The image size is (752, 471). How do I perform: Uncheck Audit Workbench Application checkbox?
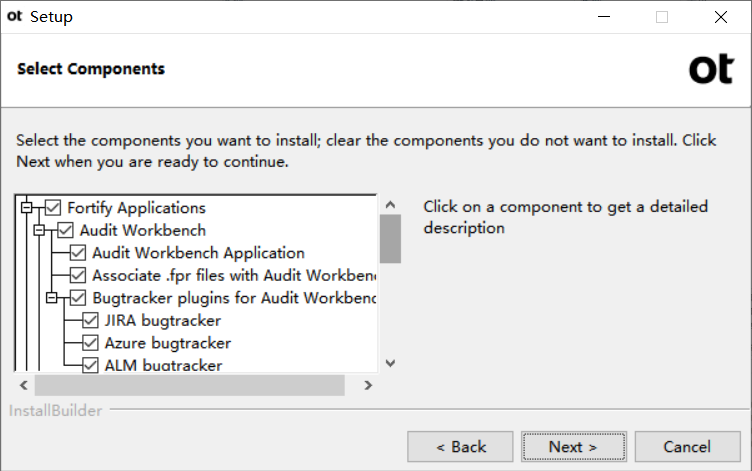[x=78, y=253]
